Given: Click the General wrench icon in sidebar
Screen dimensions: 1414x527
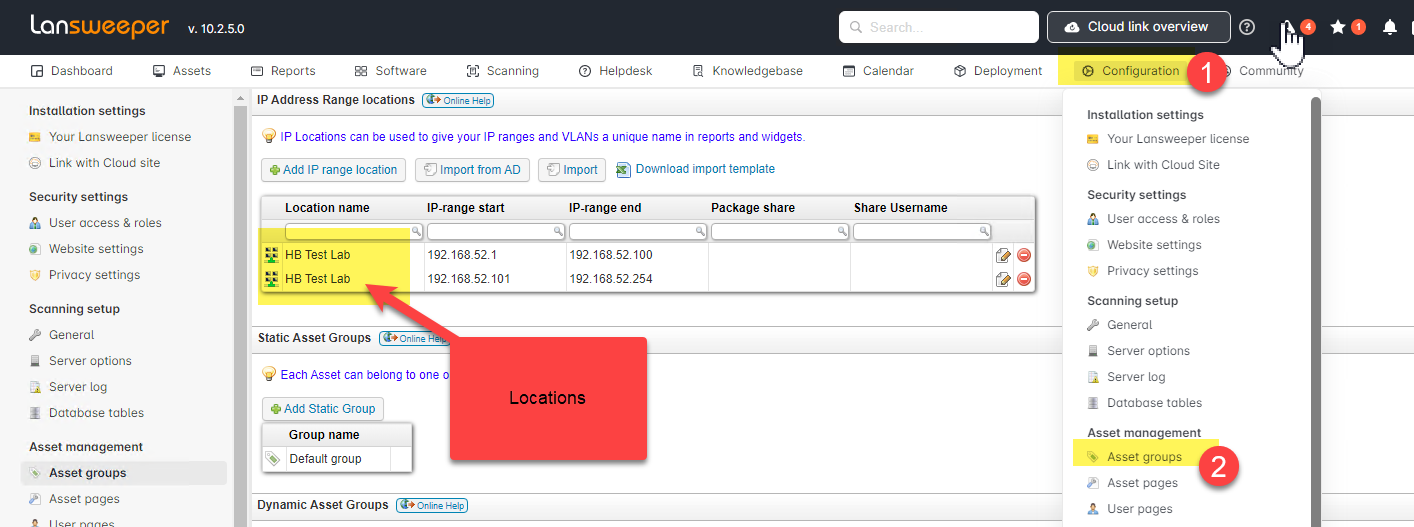Looking at the screenshot, I should tap(35, 335).
